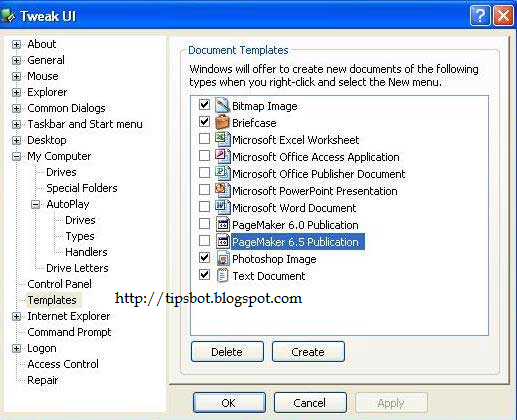Click the Create button

[308, 352]
